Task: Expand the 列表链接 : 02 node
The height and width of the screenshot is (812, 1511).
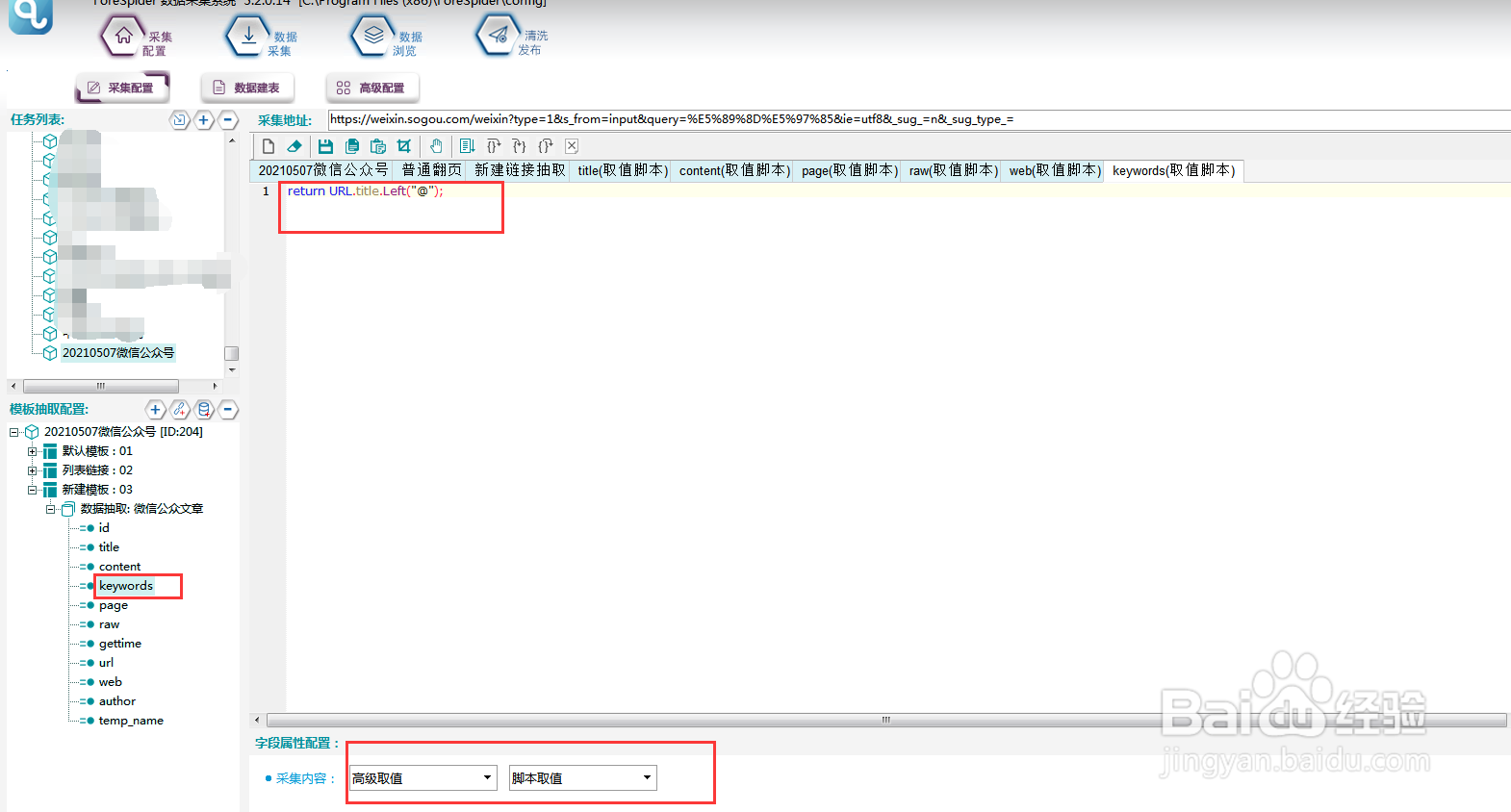Action: [33, 470]
